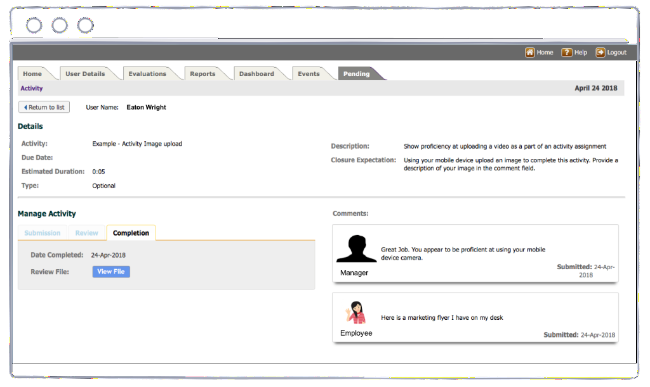650x387 pixels.
Task: Click the Manager silhouette avatar
Action: [x=356, y=248]
